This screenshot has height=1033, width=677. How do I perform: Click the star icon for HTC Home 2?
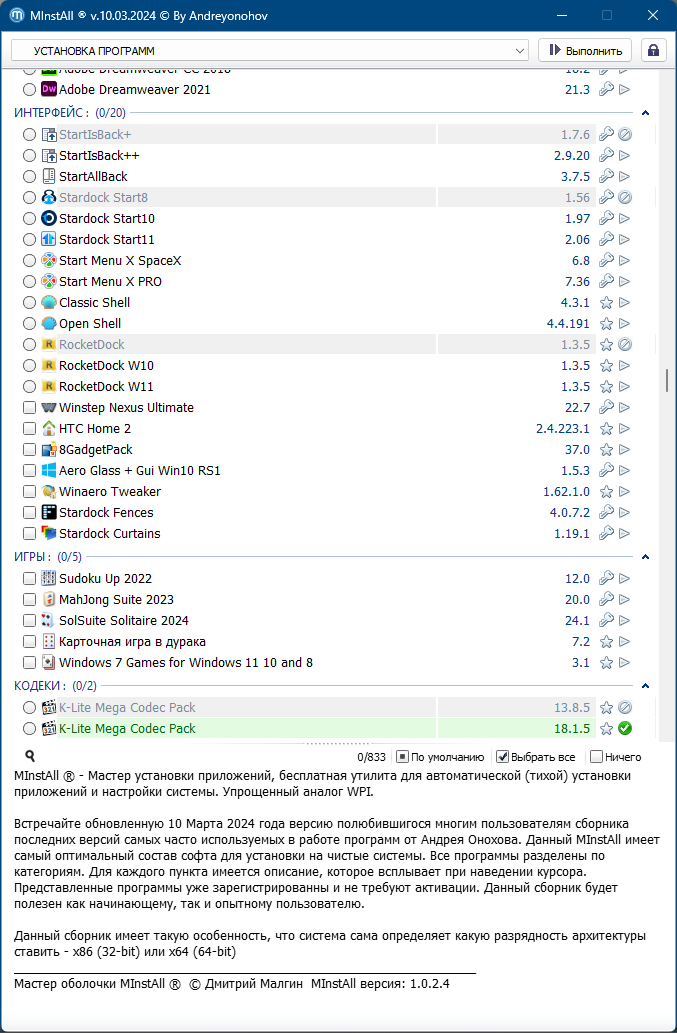606,429
